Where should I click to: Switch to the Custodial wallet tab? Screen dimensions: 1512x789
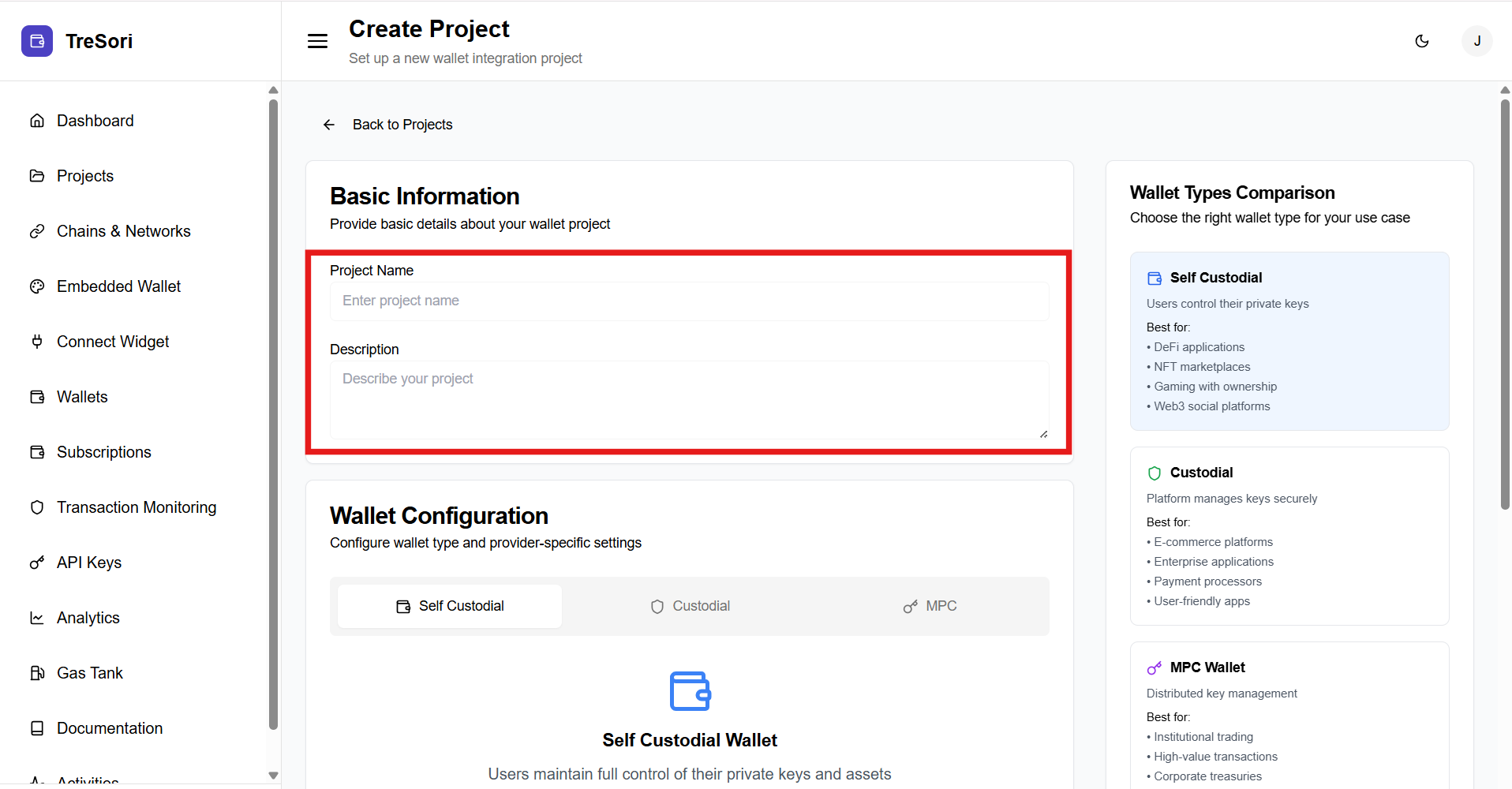click(x=690, y=606)
